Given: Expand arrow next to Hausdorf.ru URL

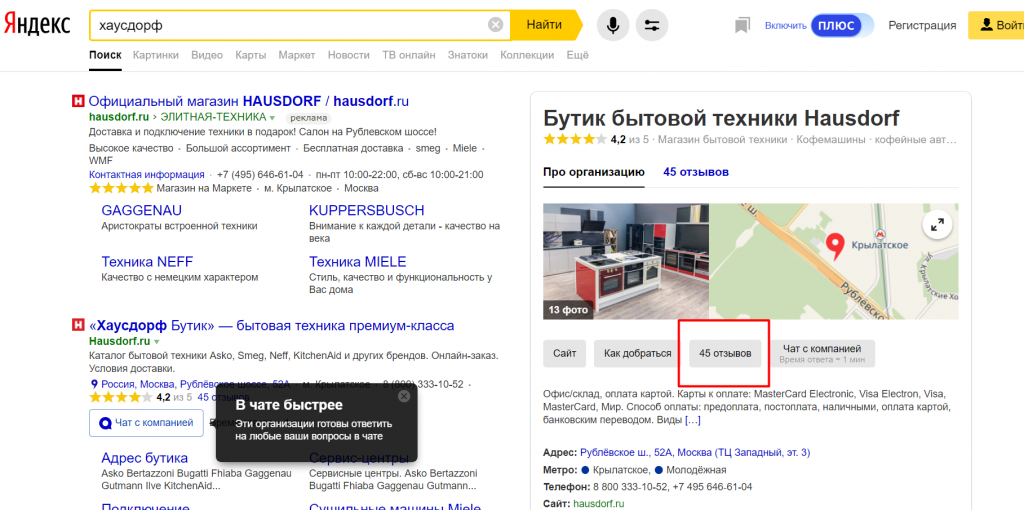Looking at the screenshot, I should pyautogui.click(x=157, y=342).
